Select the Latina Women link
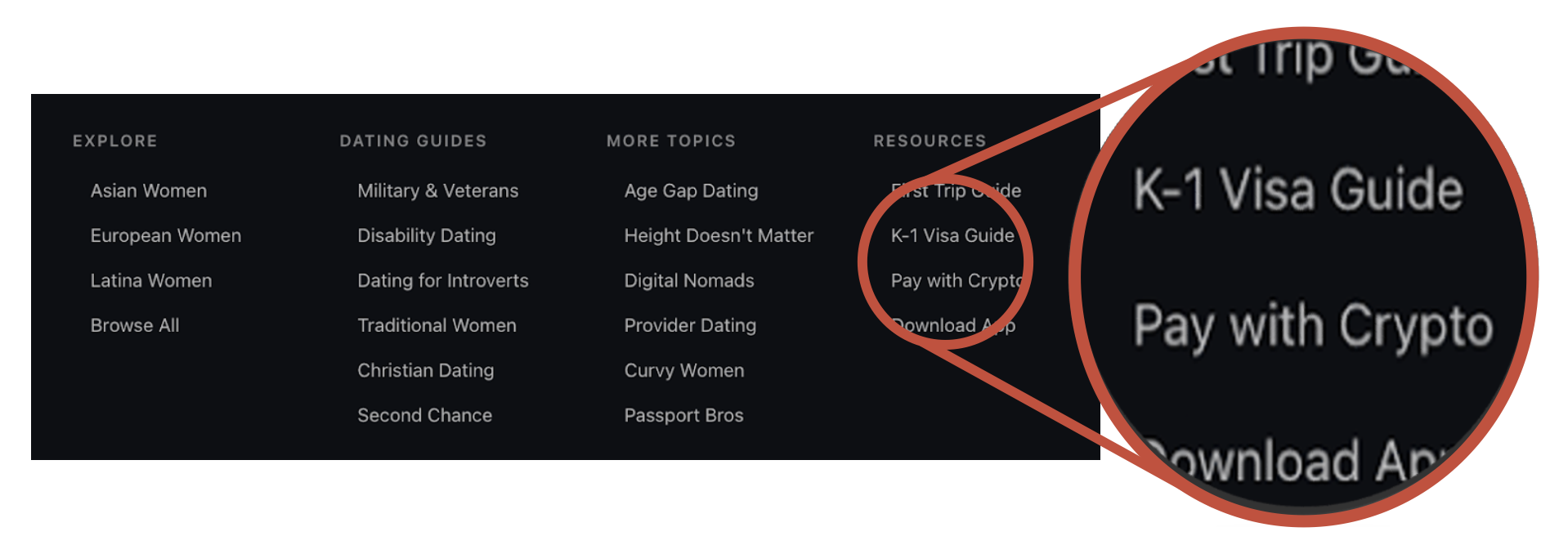The image size is (1568, 554). pyautogui.click(x=150, y=280)
